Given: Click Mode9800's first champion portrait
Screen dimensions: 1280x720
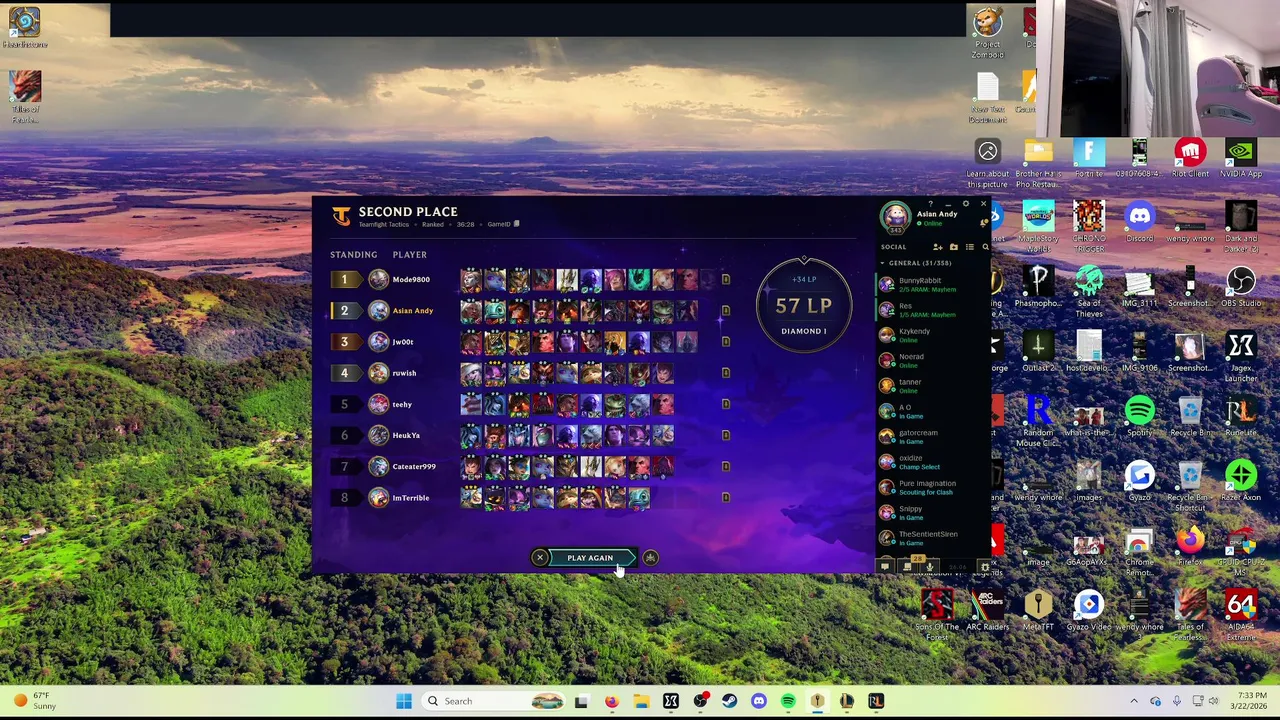Looking at the screenshot, I should point(470,280).
